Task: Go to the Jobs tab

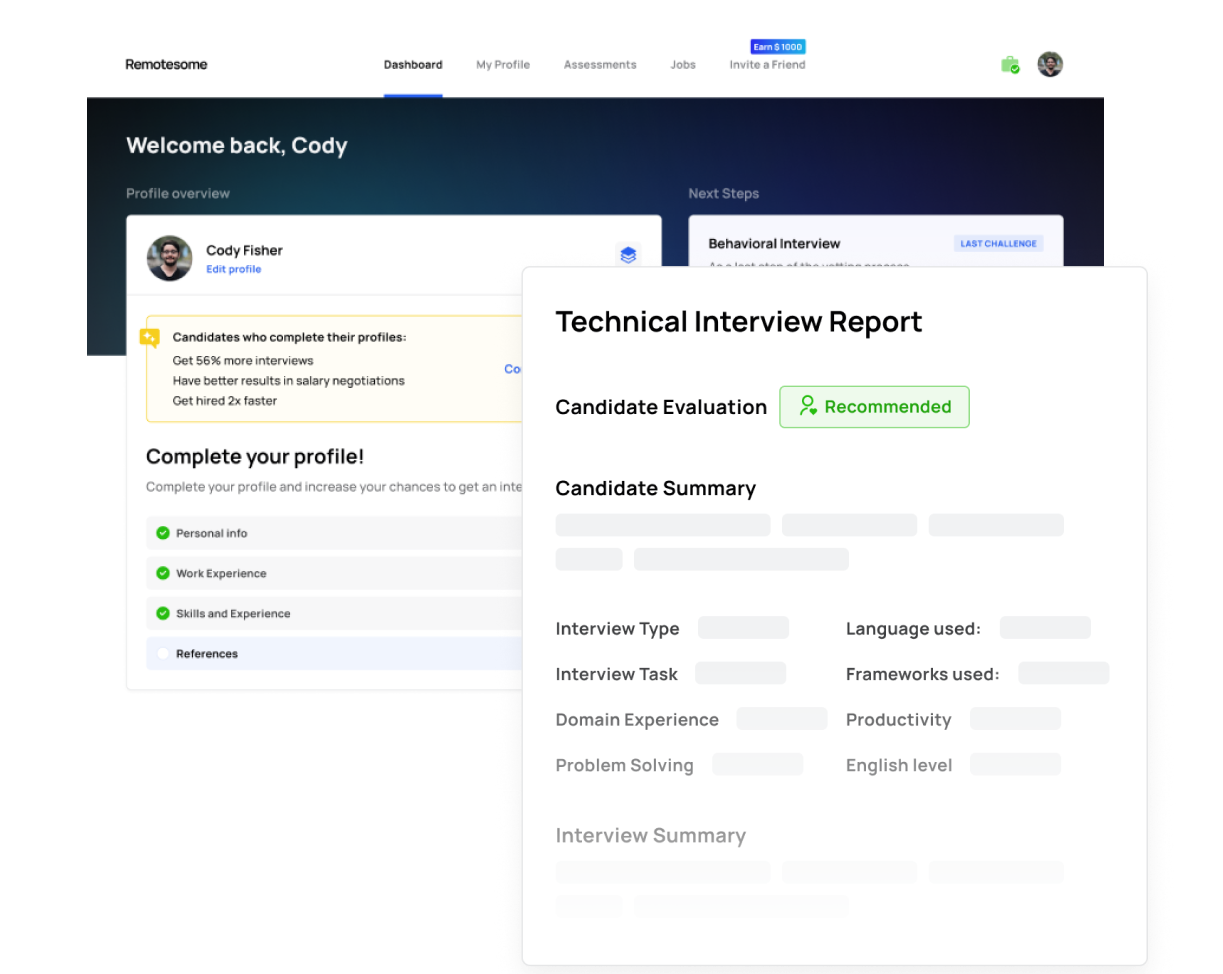Action: [x=683, y=65]
